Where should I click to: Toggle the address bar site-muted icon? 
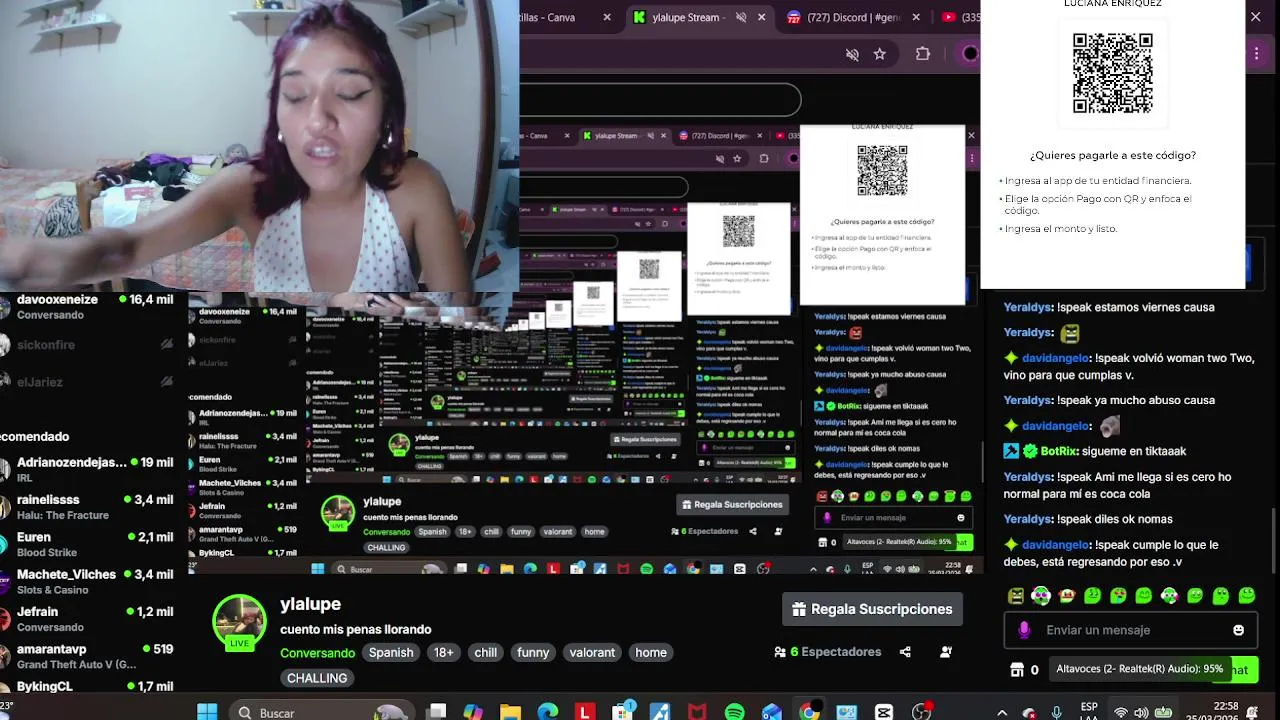click(x=852, y=54)
